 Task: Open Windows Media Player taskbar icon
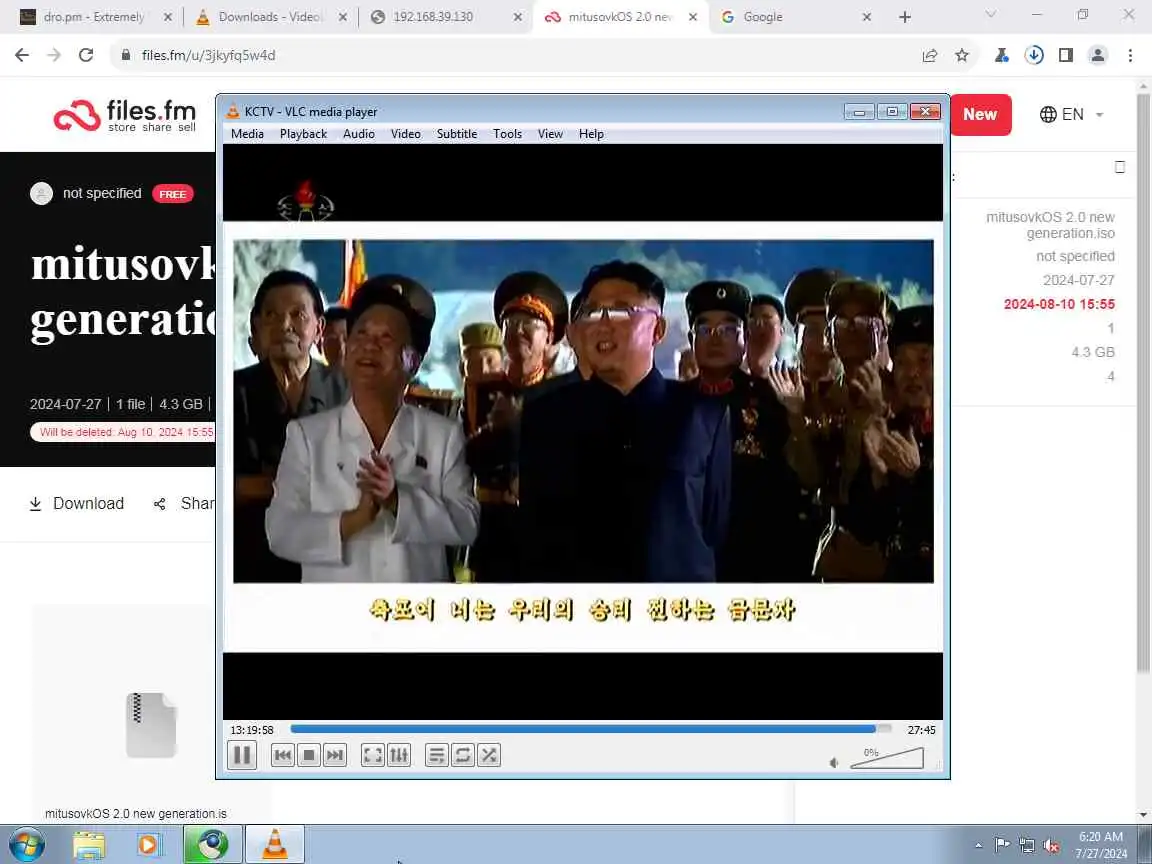click(x=149, y=844)
